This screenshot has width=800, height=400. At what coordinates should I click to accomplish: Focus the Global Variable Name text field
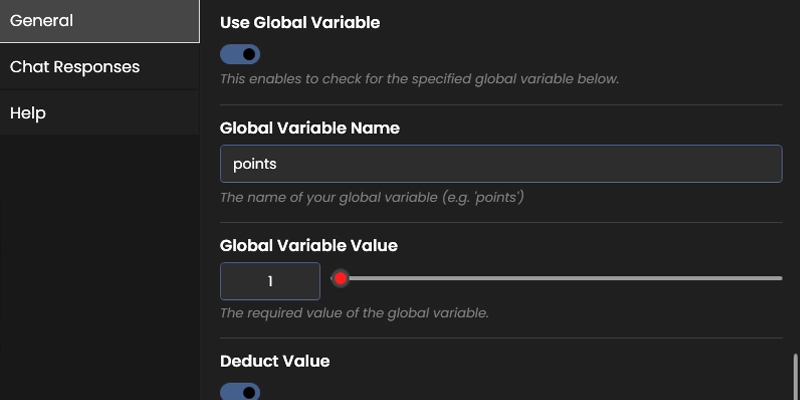[500, 164]
